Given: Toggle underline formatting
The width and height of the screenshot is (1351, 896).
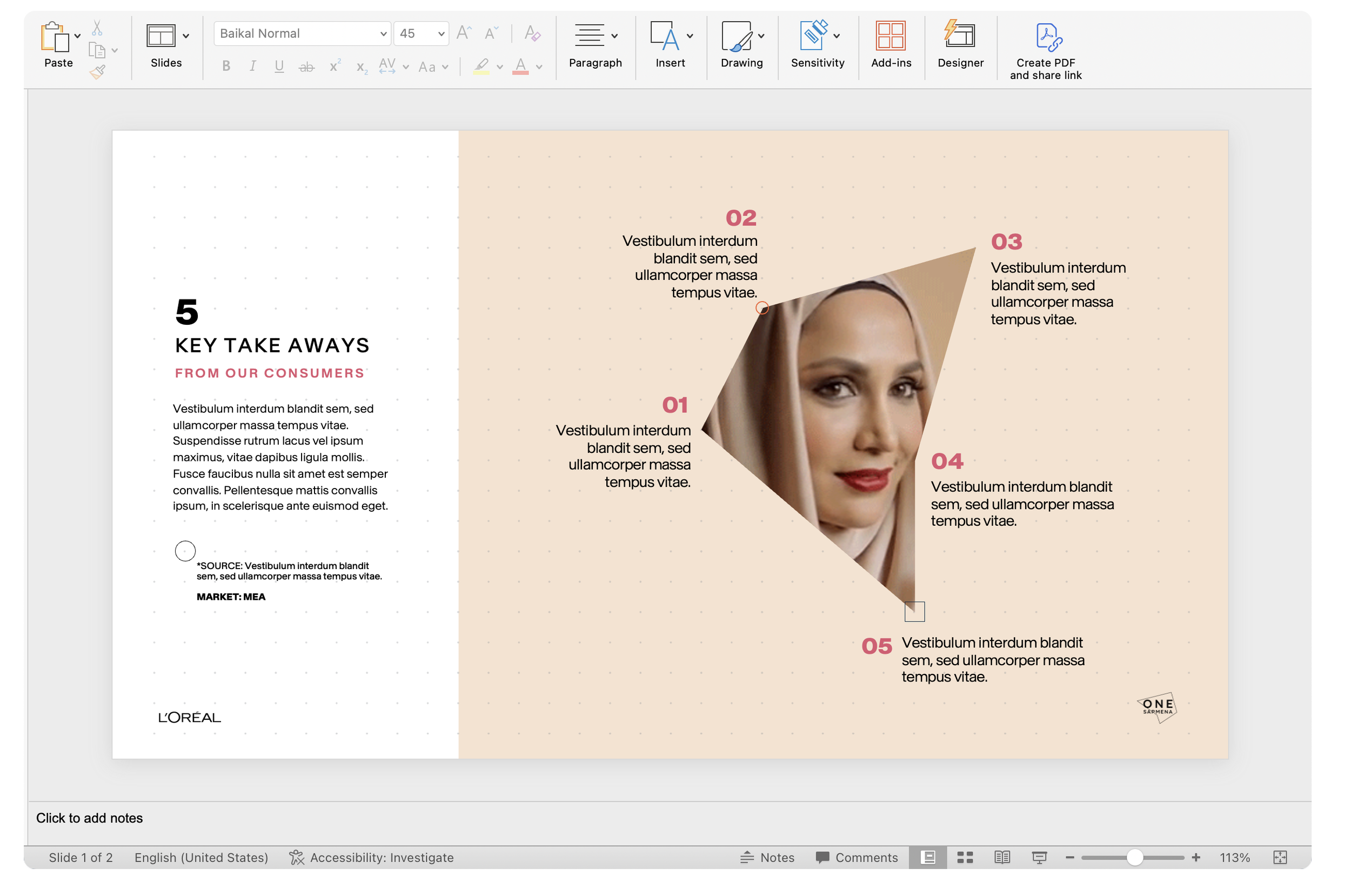Looking at the screenshot, I should [279, 66].
